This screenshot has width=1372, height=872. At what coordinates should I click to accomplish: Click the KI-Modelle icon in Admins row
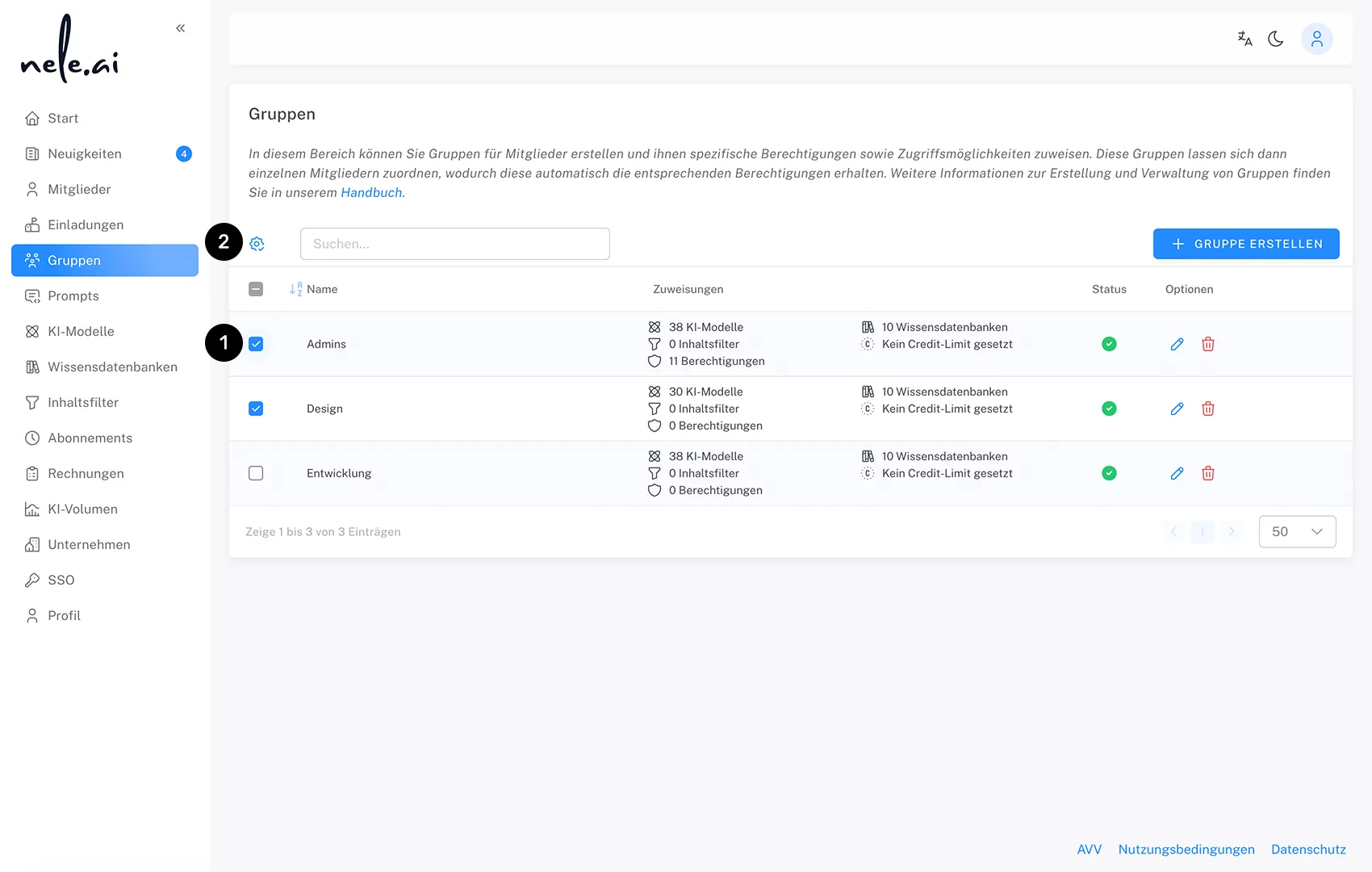coord(655,327)
